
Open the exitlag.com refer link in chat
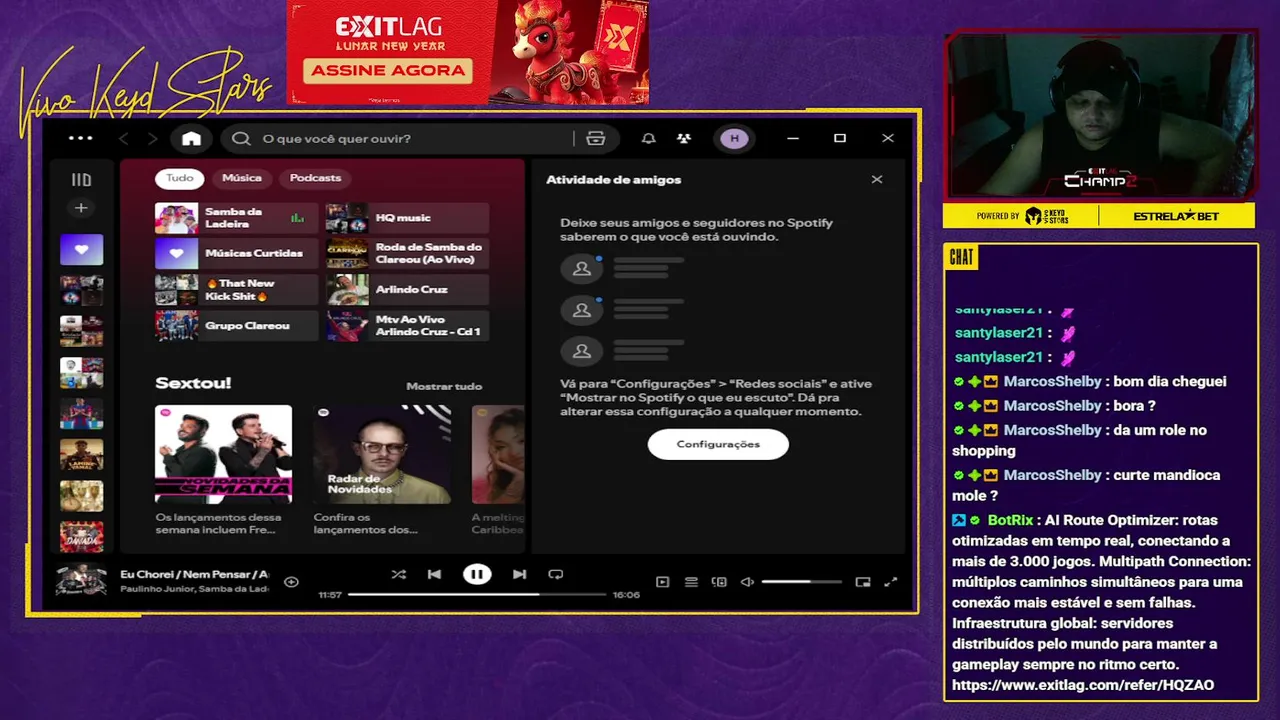1083,685
